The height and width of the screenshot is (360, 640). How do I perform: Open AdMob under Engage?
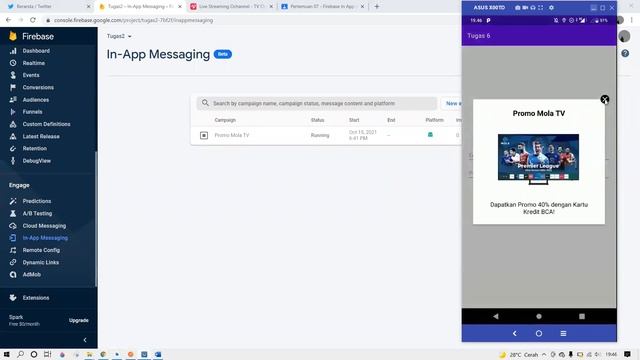31,275
